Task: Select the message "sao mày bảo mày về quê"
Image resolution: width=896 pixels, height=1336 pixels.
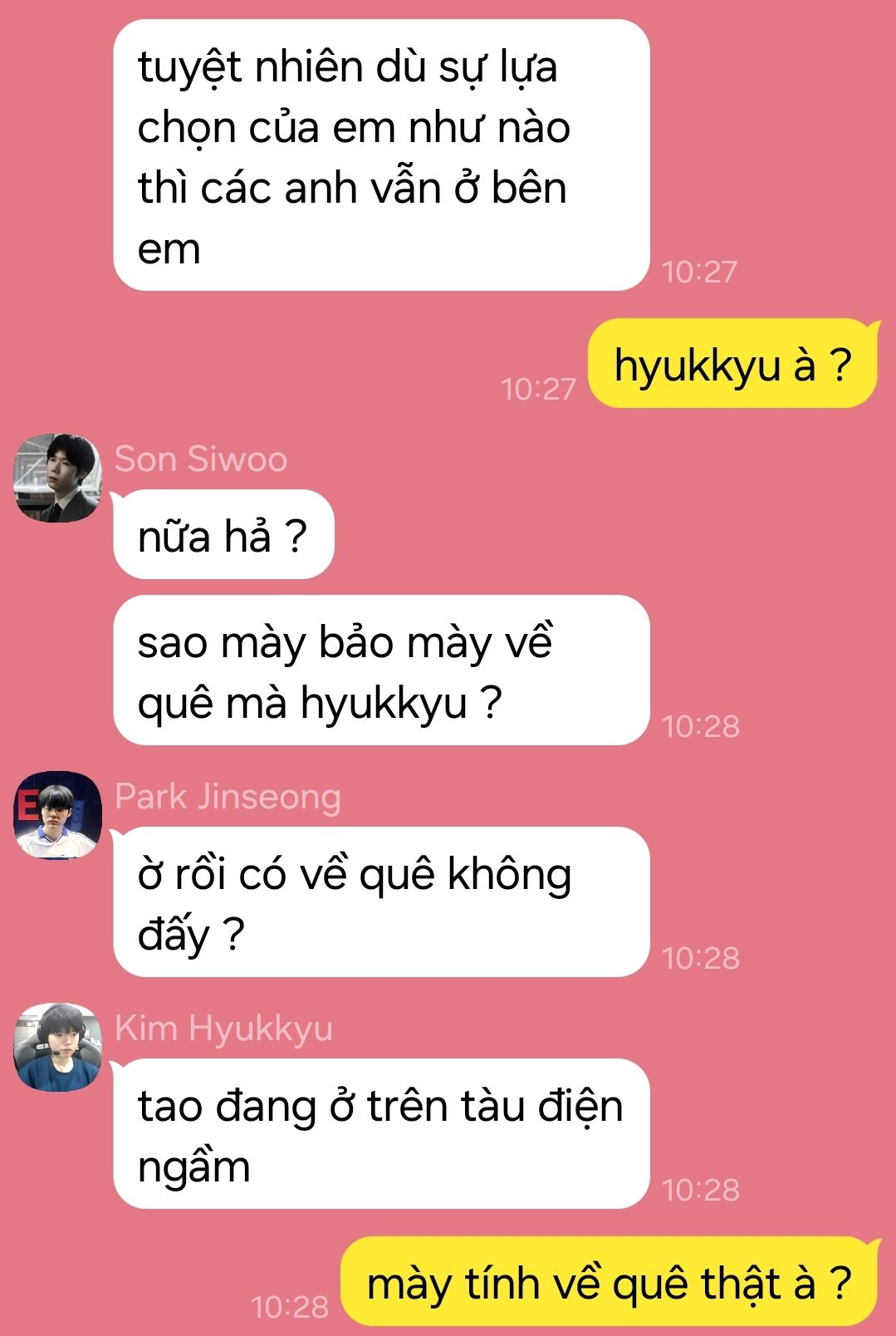Action: [381, 670]
